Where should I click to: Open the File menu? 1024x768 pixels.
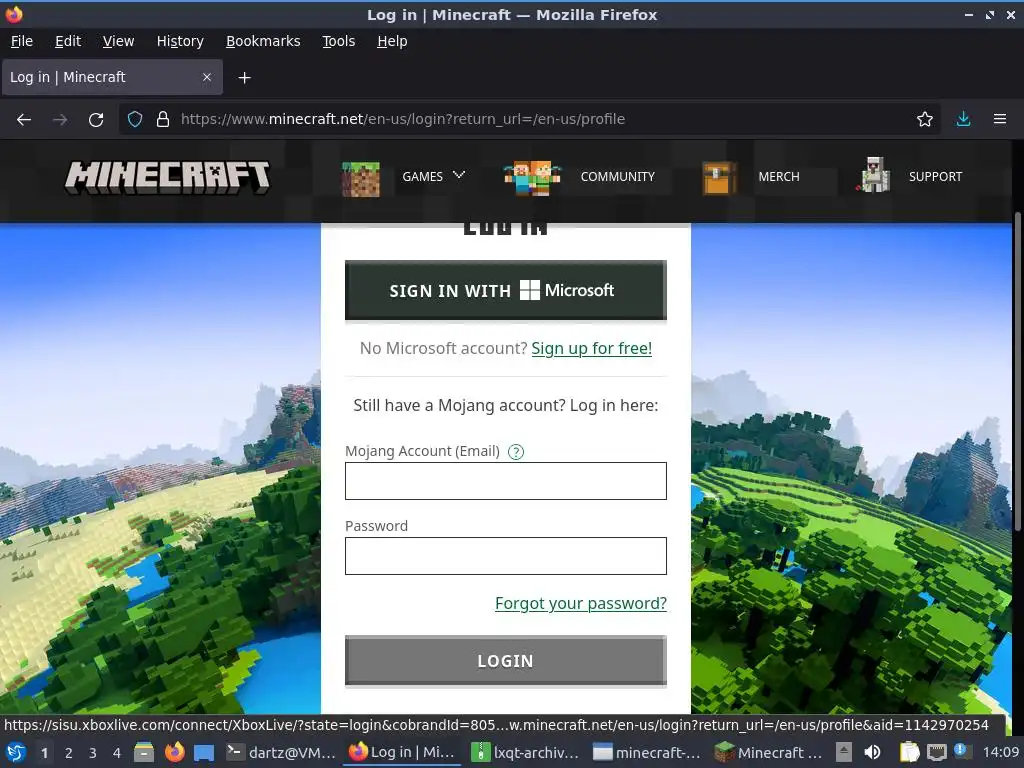(x=22, y=41)
